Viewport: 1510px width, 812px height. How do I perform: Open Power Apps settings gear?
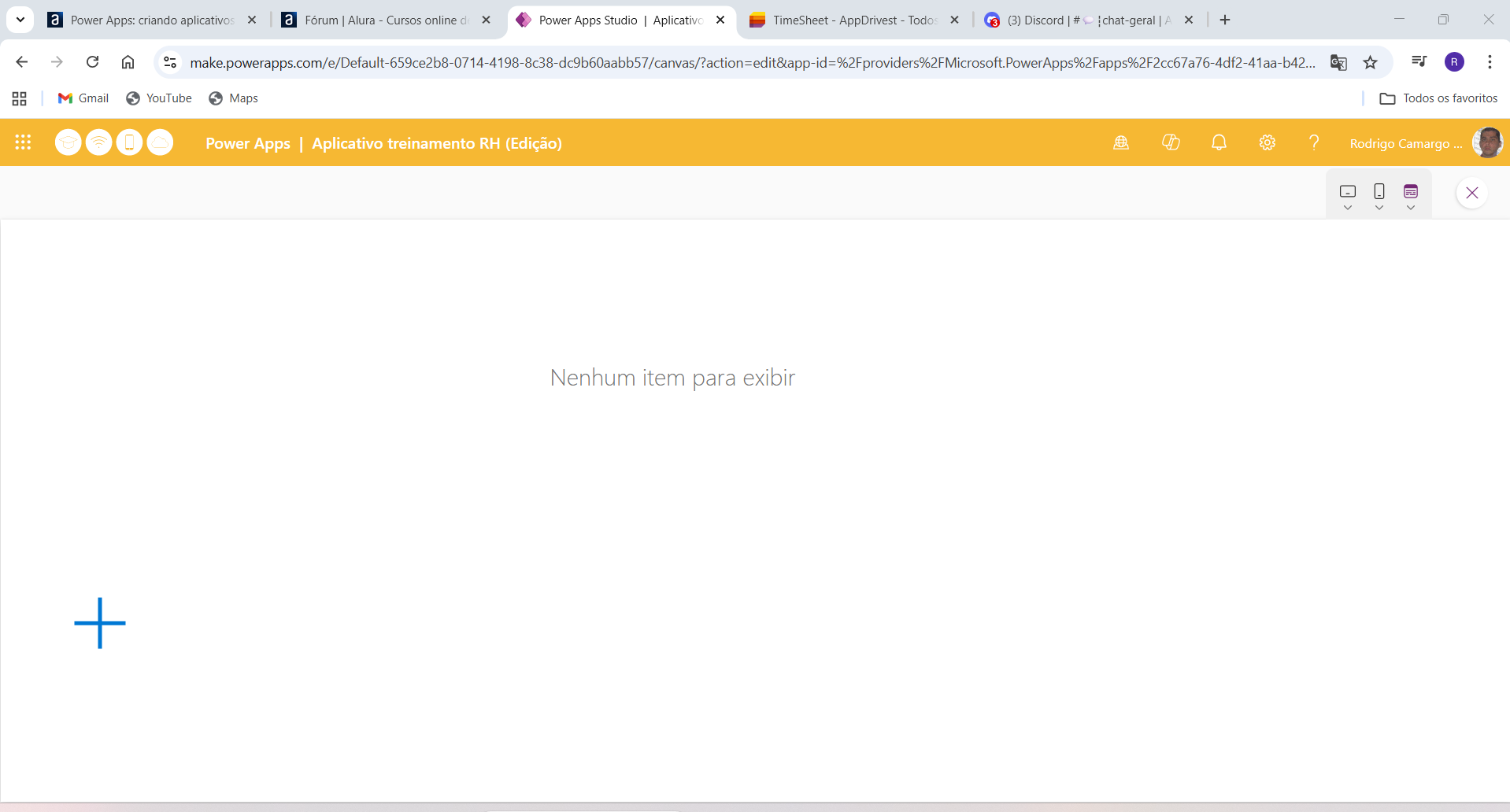click(1267, 142)
